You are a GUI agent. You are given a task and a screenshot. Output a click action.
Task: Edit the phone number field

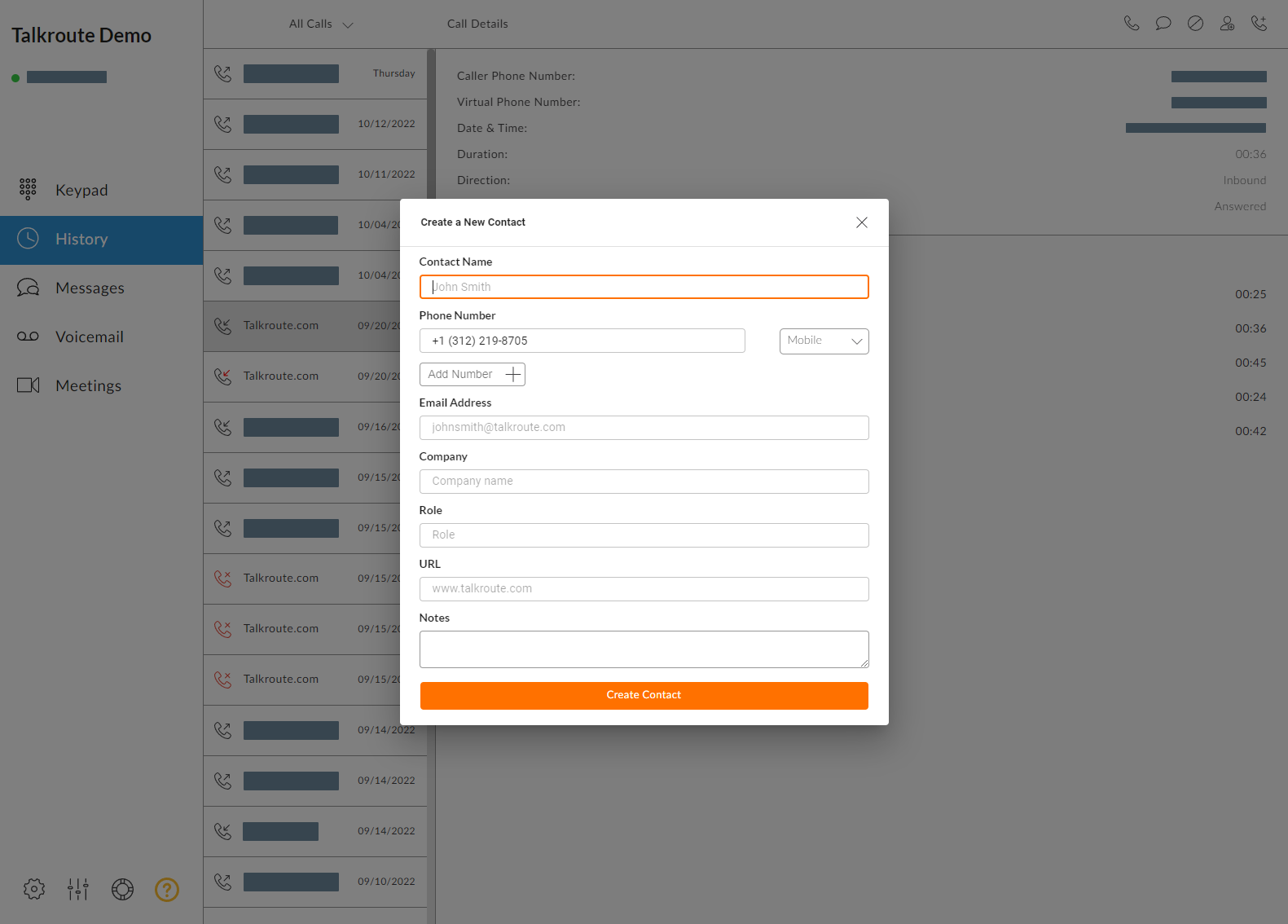(582, 341)
